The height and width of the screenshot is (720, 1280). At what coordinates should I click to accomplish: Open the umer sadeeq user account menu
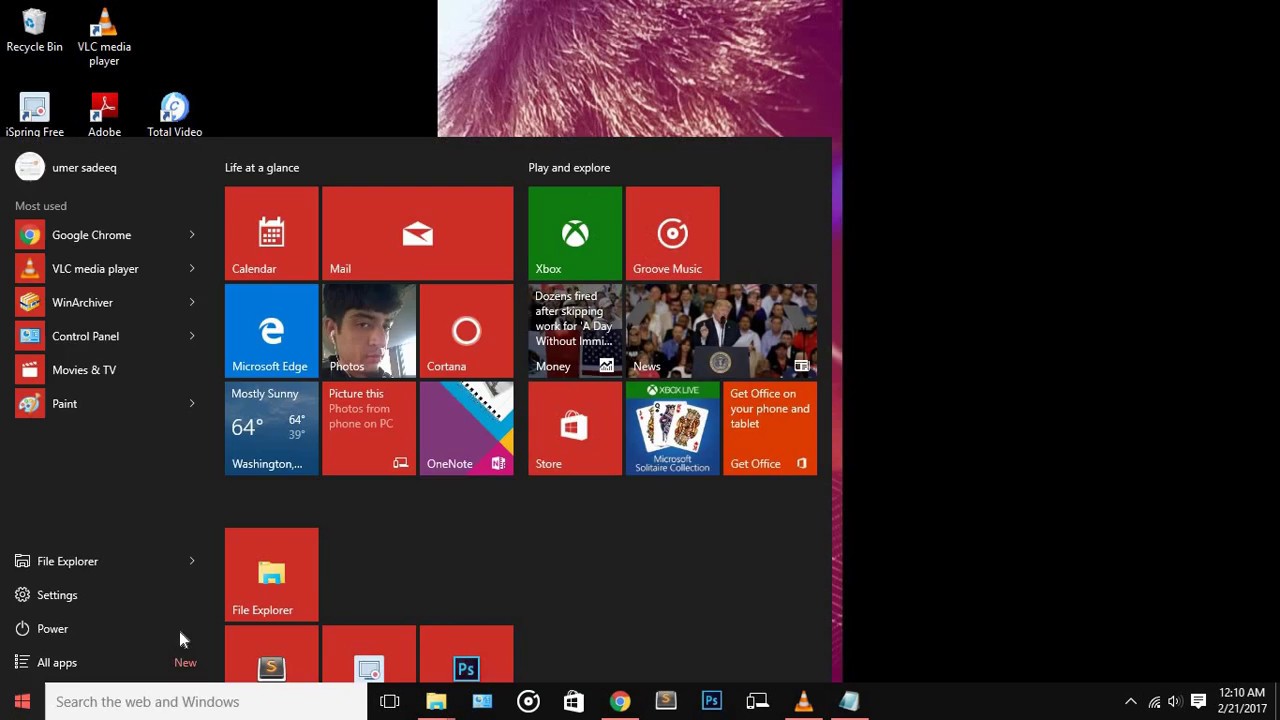[x=67, y=167]
